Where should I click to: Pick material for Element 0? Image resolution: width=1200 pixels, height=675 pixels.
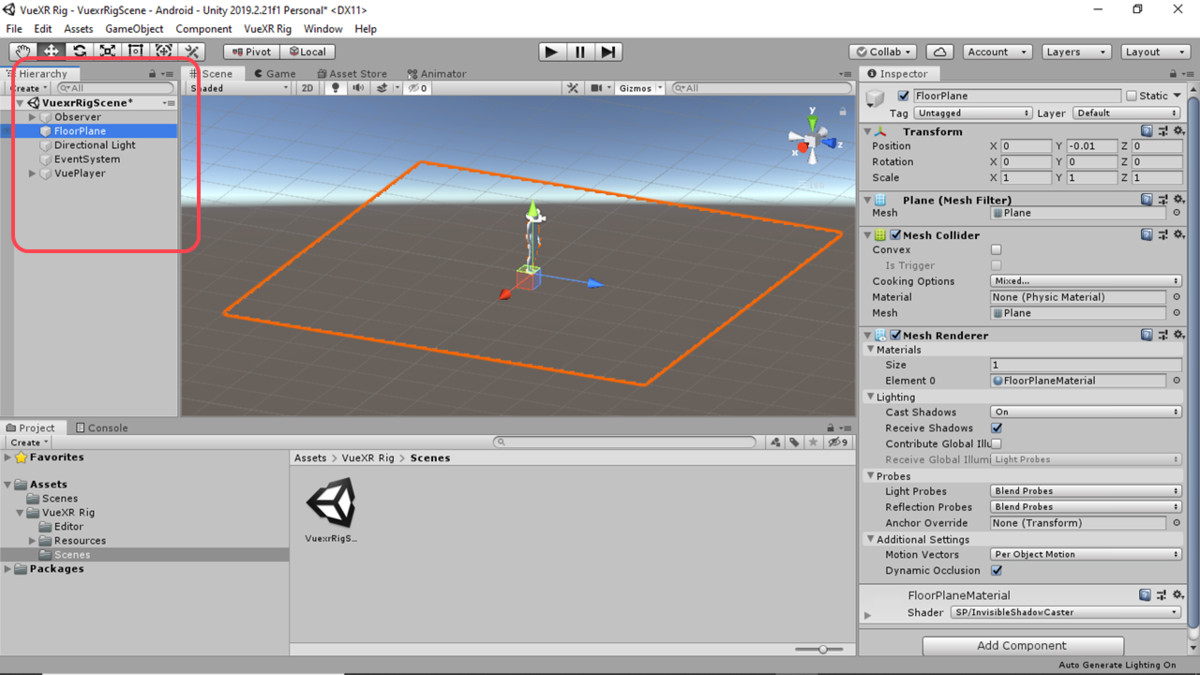coord(1177,381)
